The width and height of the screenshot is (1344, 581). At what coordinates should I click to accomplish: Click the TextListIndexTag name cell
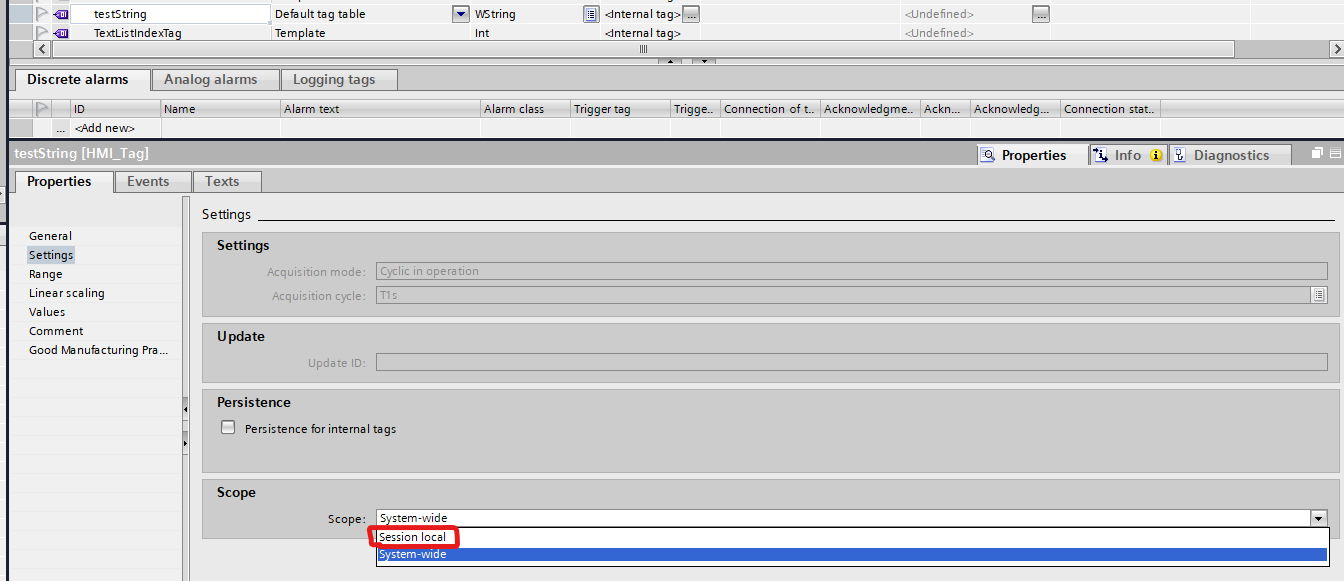coord(170,33)
